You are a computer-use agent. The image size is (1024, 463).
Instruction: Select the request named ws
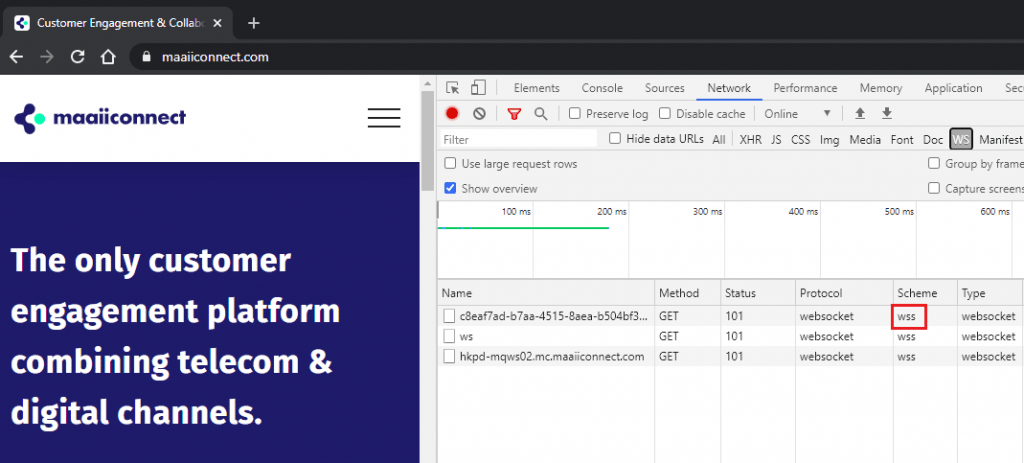(730, 336)
